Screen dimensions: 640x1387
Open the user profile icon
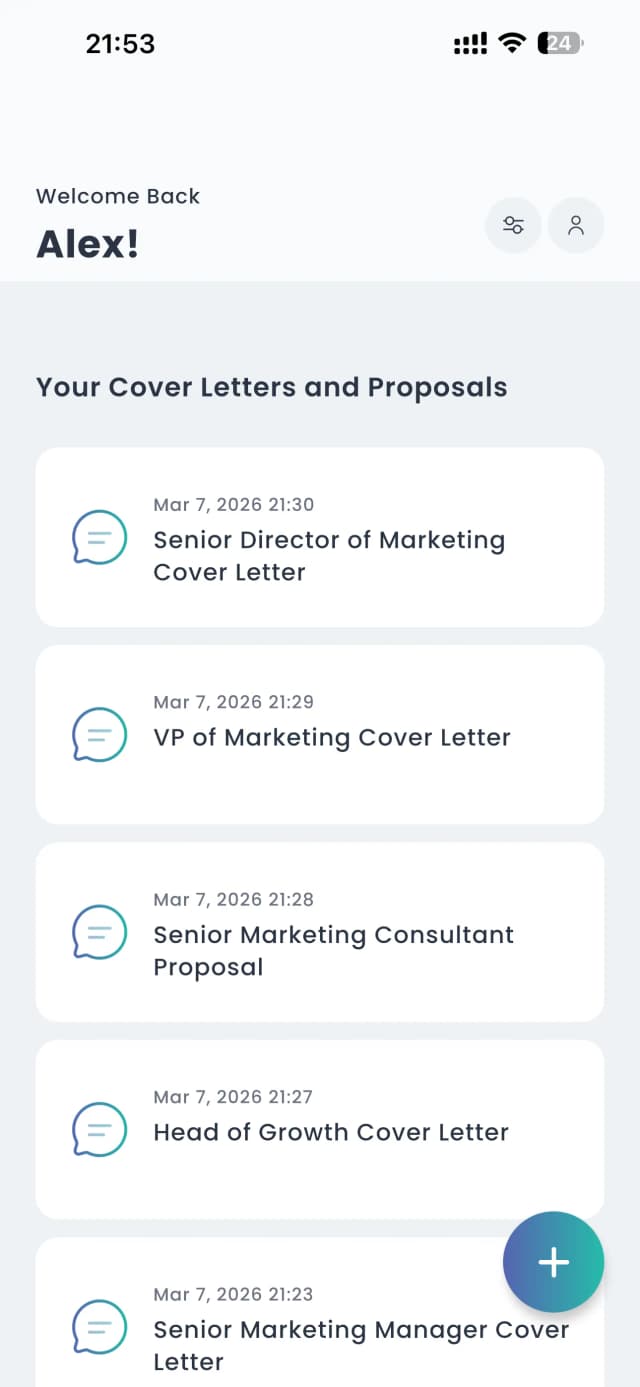(x=576, y=225)
